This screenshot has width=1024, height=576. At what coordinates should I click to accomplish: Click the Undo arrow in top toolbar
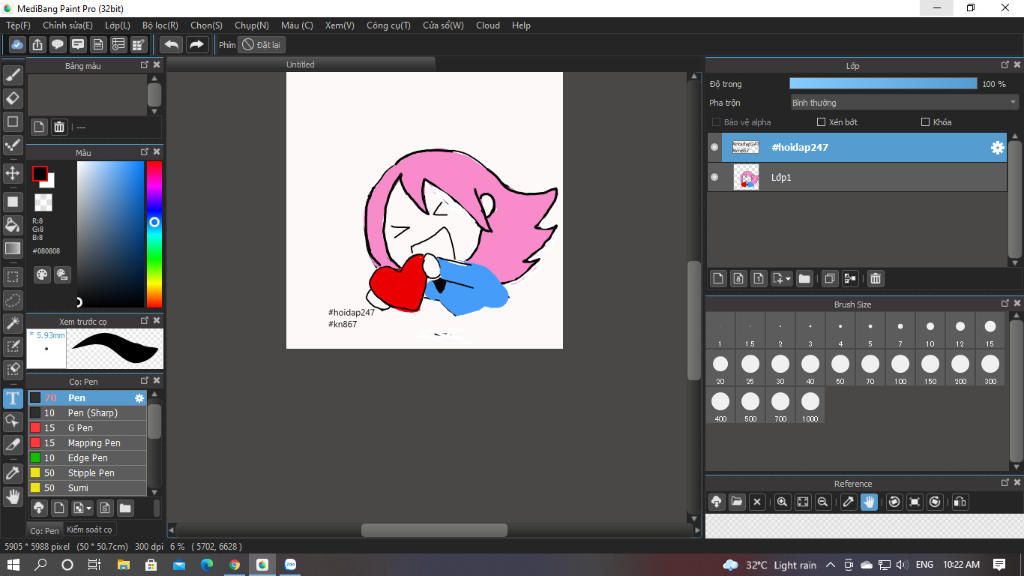(171, 44)
